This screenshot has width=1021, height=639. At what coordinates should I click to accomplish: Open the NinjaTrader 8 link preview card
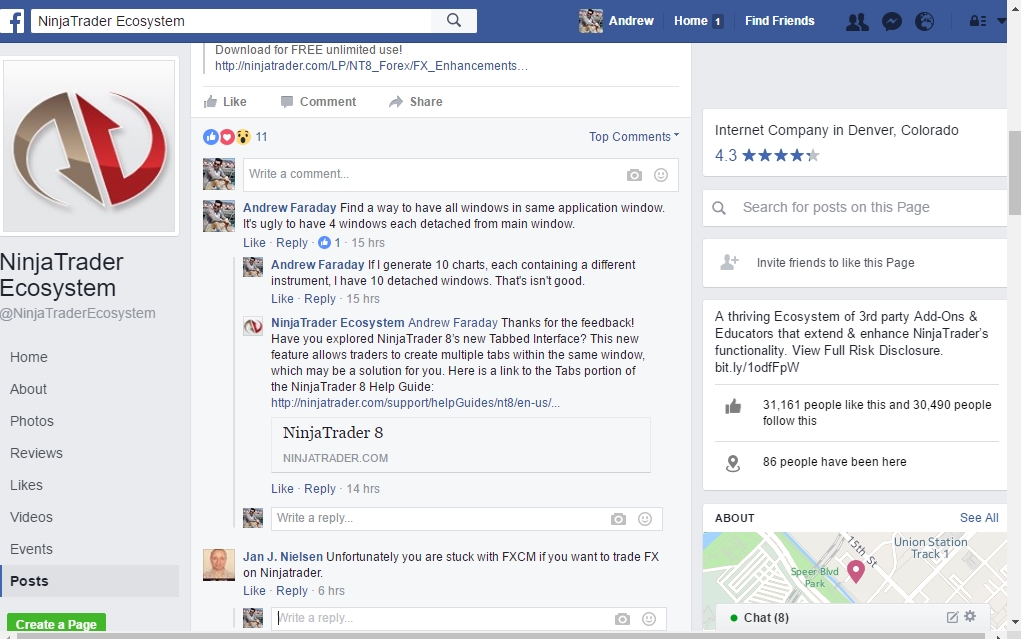coord(461,445)
